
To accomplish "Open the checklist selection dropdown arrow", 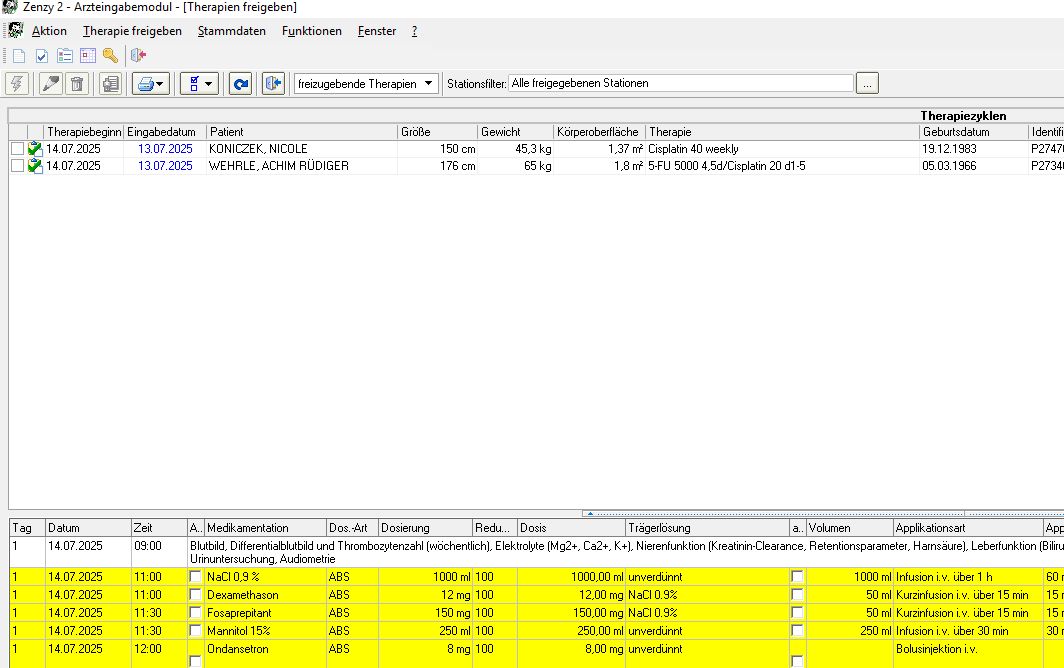I will pyautogui.click(x=208, y=84).
